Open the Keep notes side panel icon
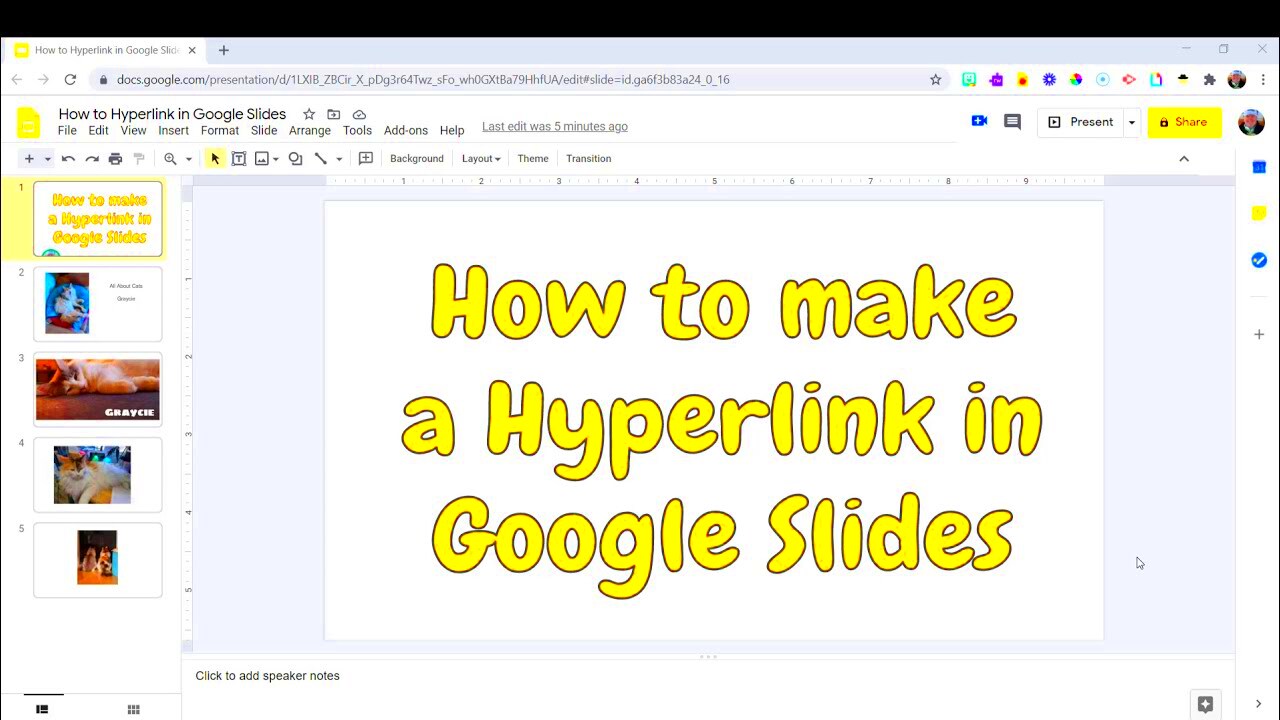This screenshot has width=1280, height=720. pos(1259,213)
